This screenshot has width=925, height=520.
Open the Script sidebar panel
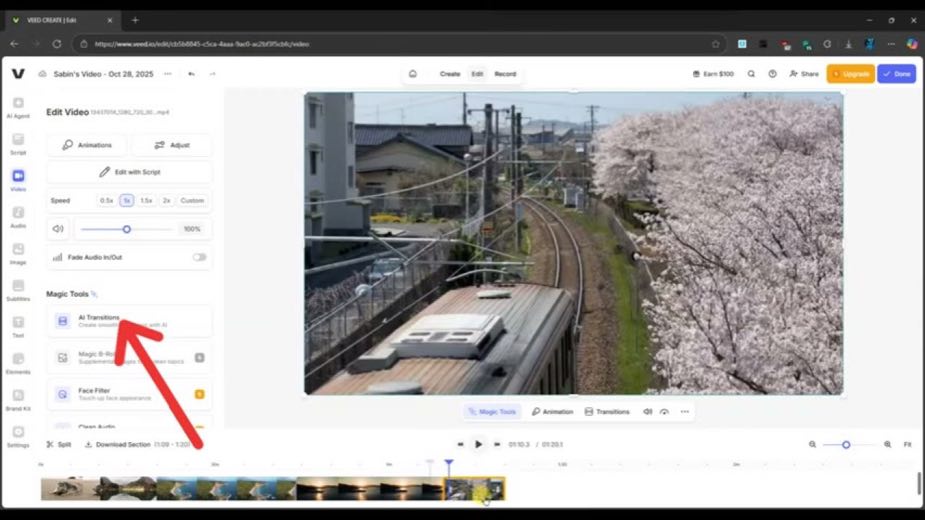pos(18,144)
